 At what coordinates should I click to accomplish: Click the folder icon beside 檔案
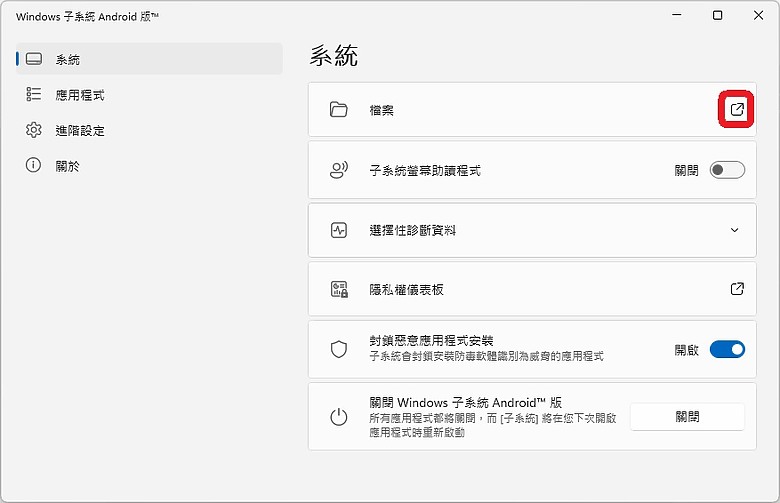tap(339, 109)
